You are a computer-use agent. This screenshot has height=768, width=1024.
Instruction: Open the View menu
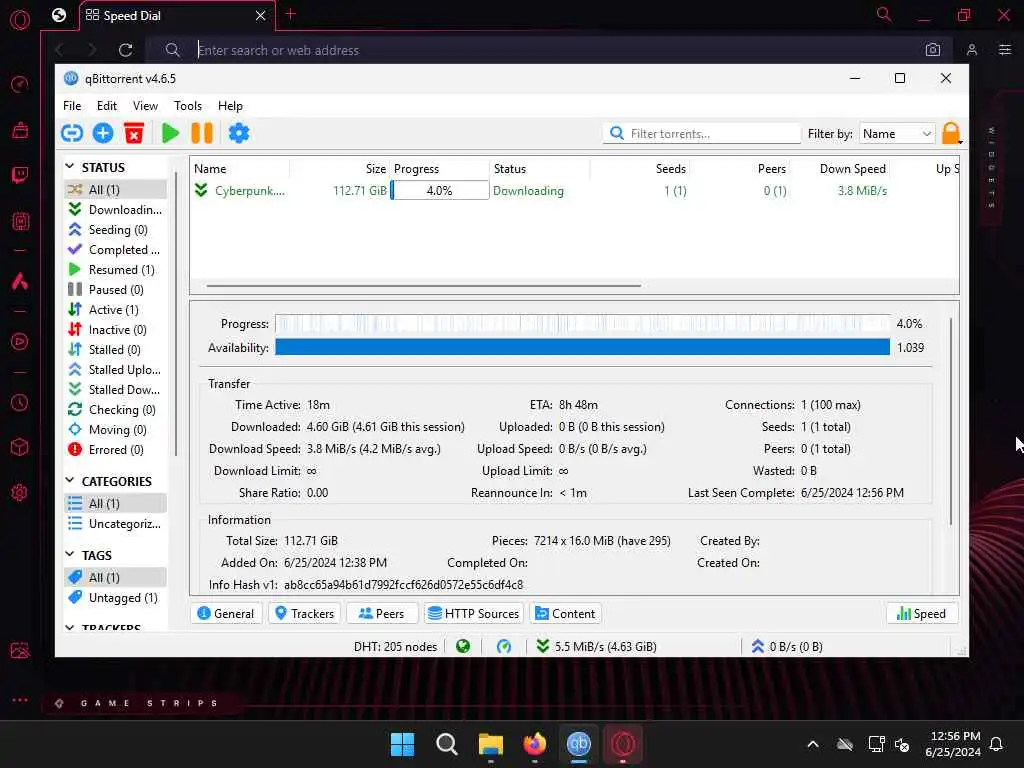point(145,106)
